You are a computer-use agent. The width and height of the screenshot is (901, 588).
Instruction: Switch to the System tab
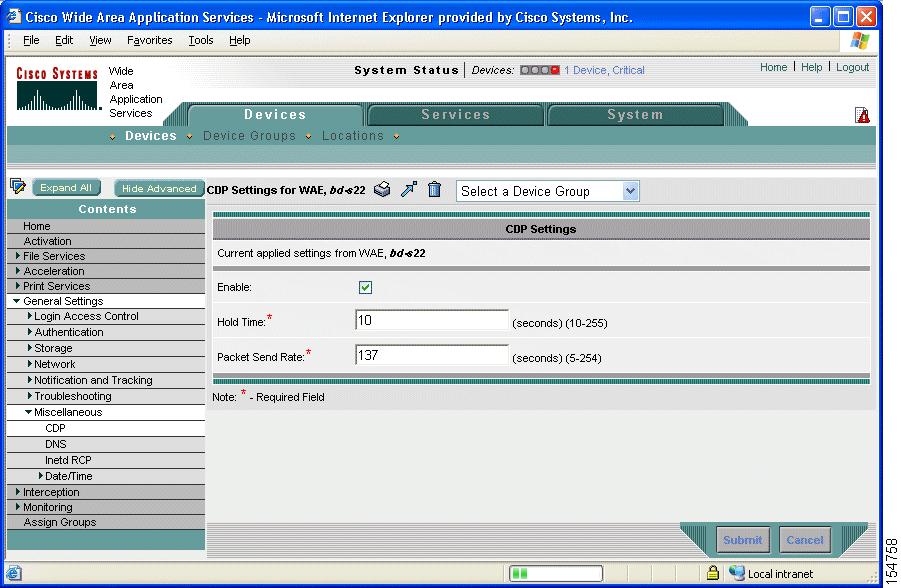pos(635,114)
